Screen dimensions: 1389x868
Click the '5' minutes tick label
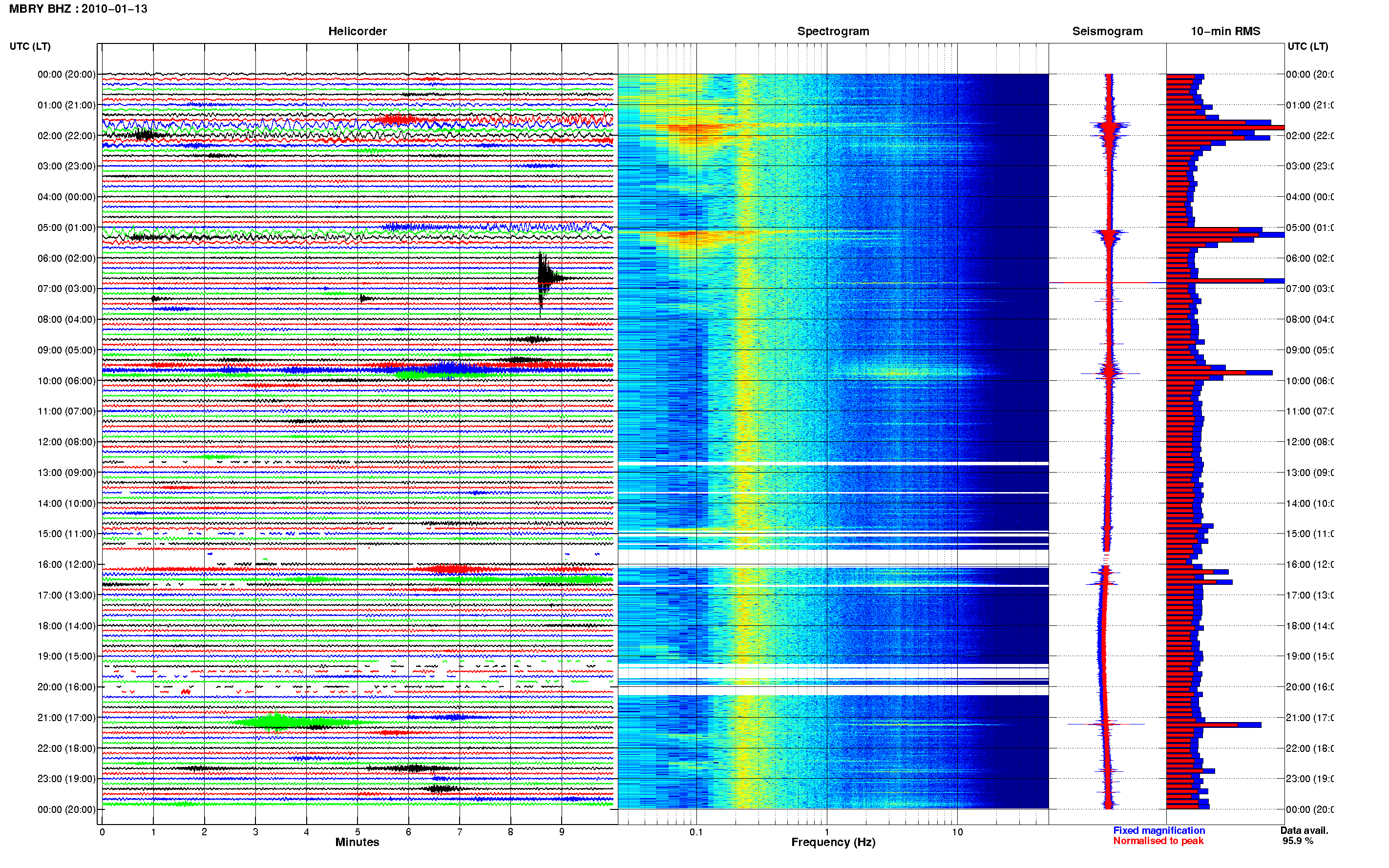pos(357,832)
